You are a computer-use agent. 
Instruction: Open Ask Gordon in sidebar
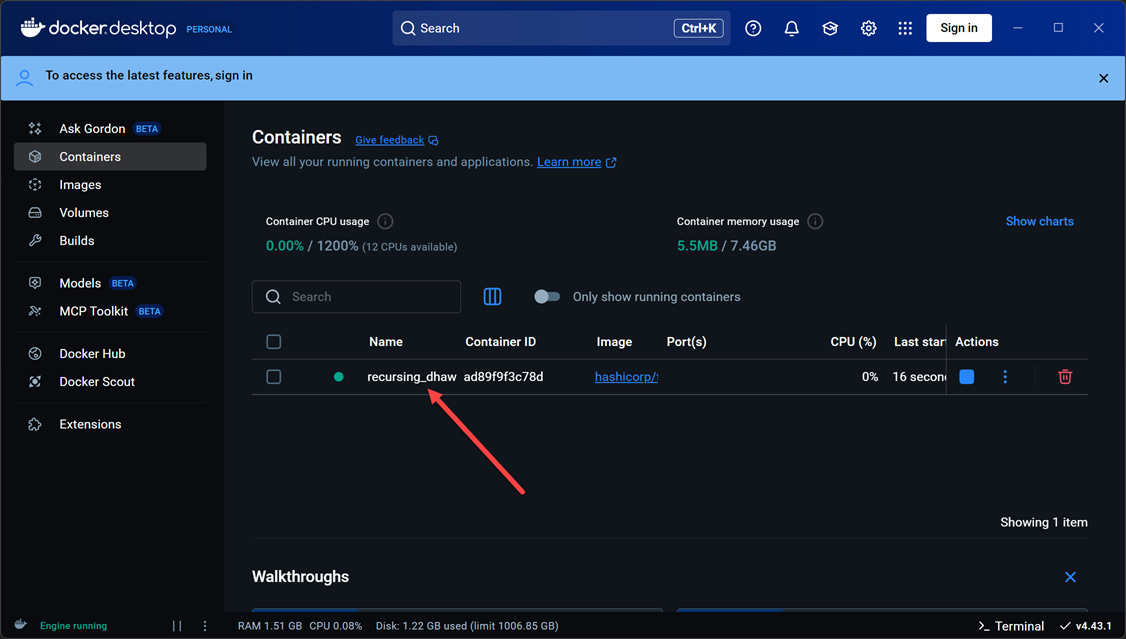coord(110,129)
